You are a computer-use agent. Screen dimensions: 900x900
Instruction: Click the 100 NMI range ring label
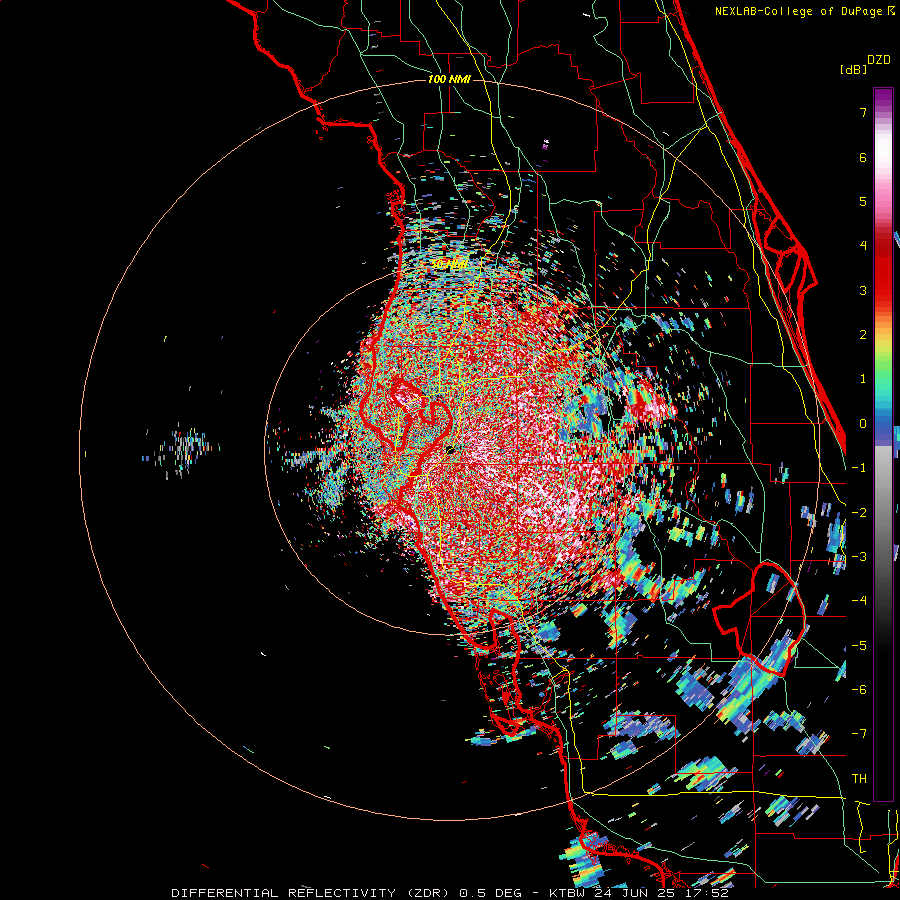point(449,79)
